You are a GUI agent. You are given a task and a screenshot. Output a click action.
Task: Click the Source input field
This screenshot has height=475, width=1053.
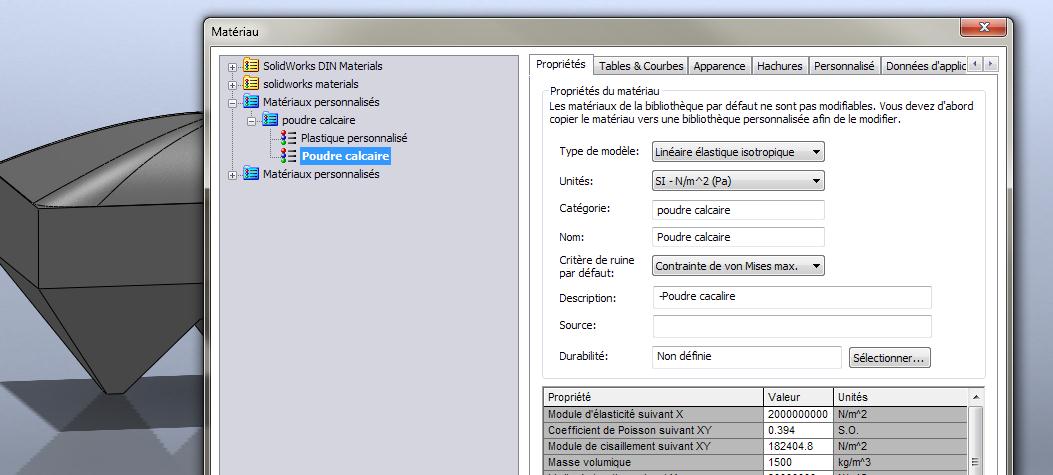[792, 326]
